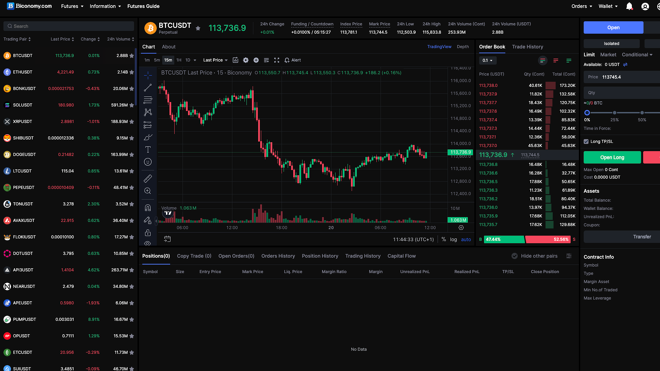
Task: Open the chart type icon in toolbar
Action: (x=235, y=60)
